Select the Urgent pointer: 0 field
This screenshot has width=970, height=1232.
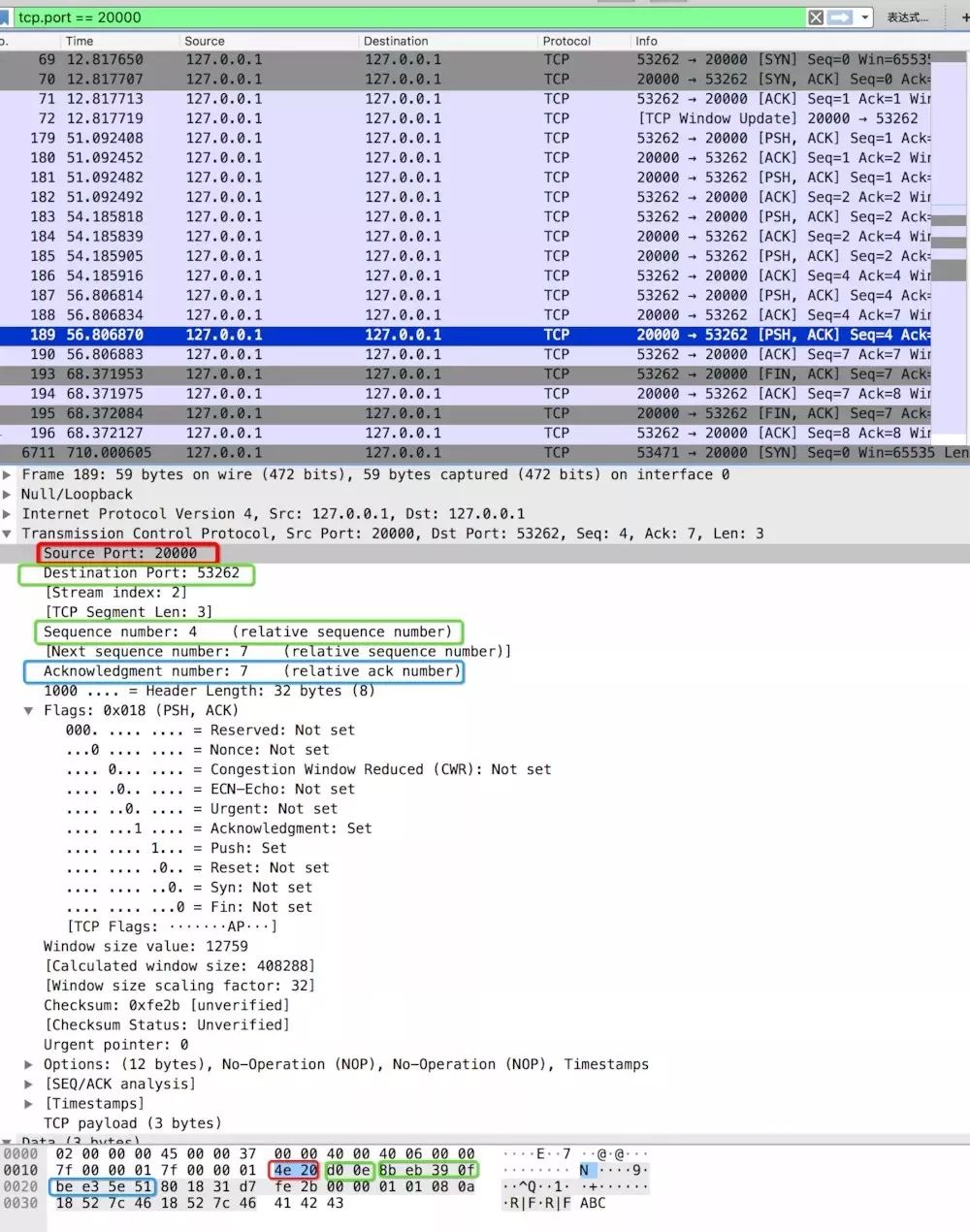116,1045
